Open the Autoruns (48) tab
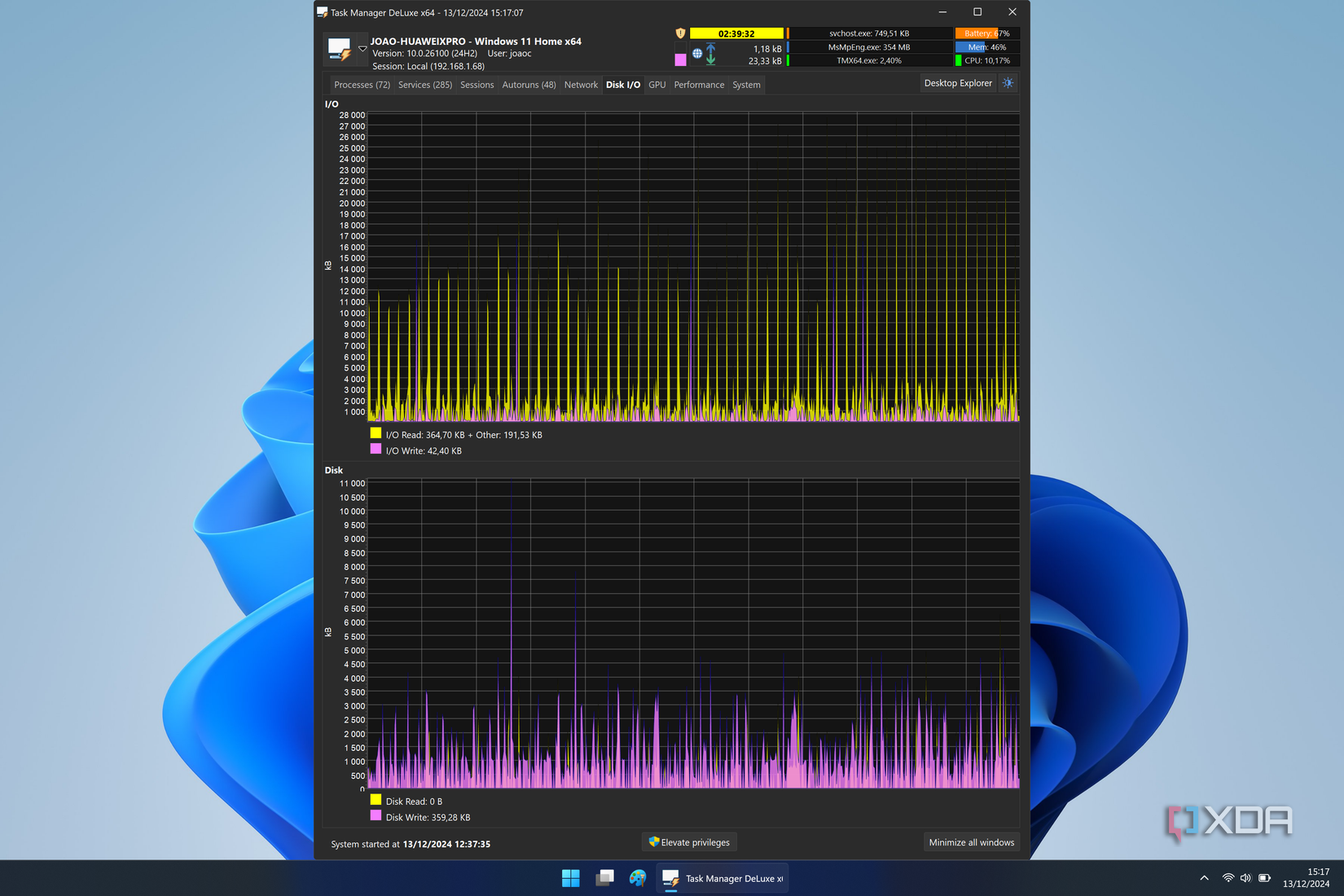The height and width of the screenshot is (896, 1344). [x=529, y=84]
